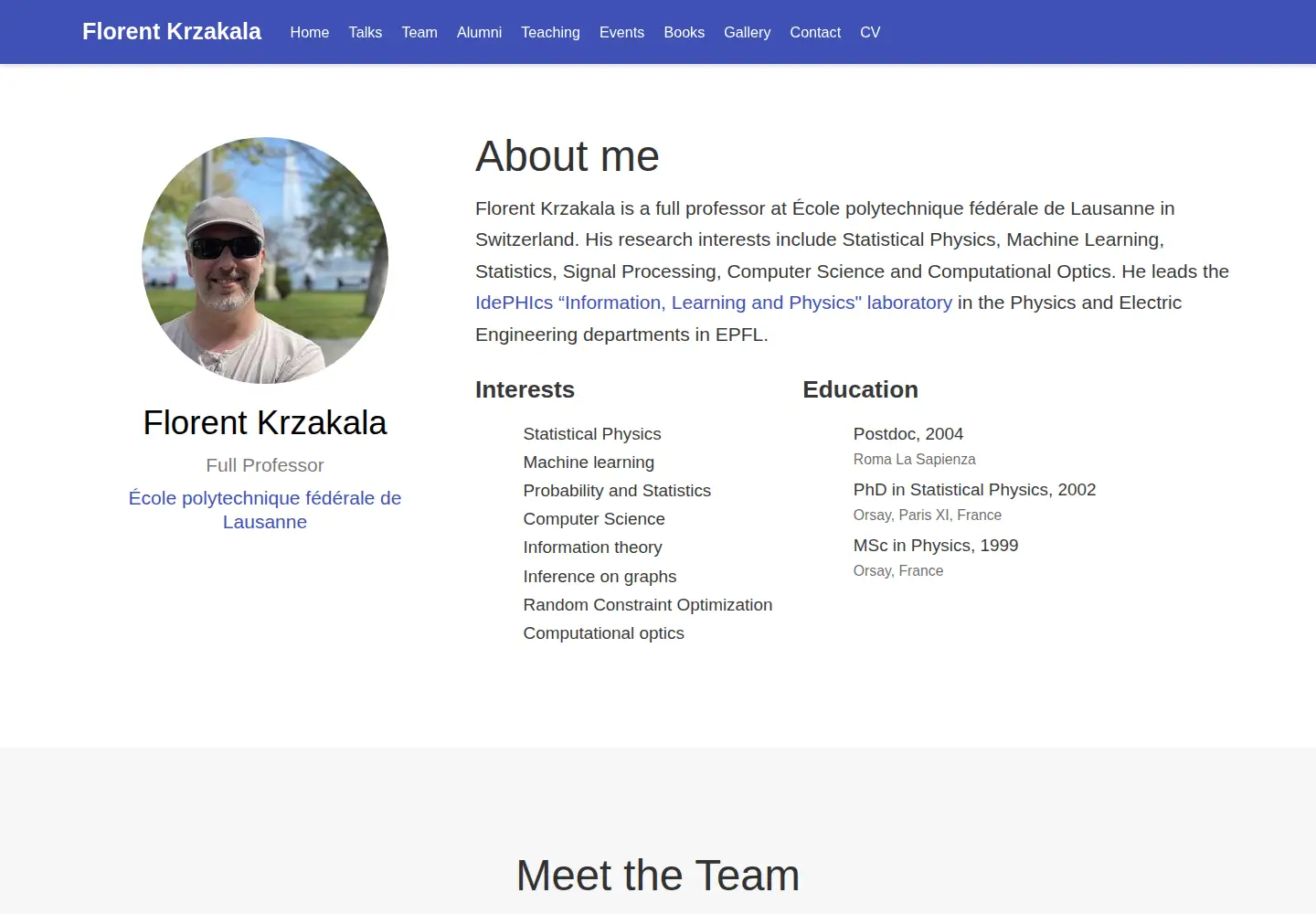Viewport: 1316px width, 914px height.
Task: Click the Florent Krzakala name below the photo
Action: 265,423
